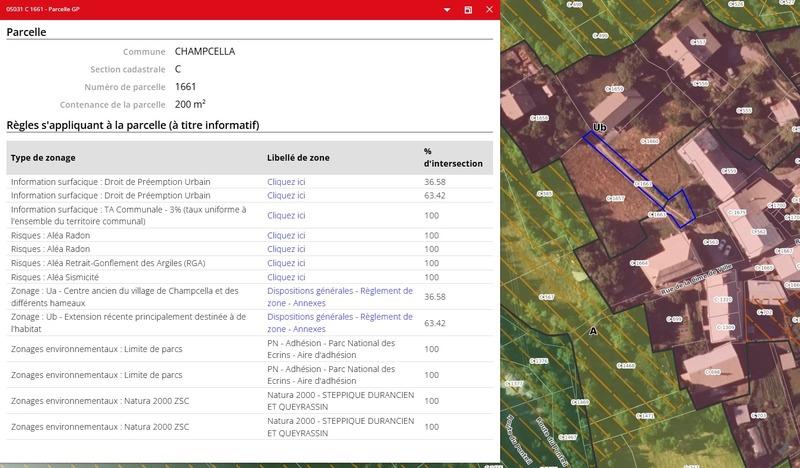Open 'Cliquez ici' for TA Communale 3%
The image size is (800, 468).
tap(286, 215)
